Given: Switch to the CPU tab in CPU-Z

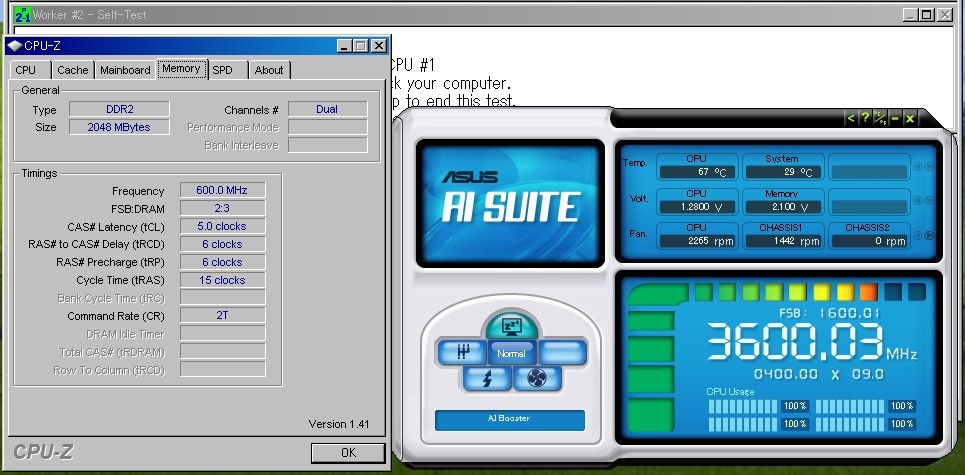Looking at the screenshot, I should [26, 70].
